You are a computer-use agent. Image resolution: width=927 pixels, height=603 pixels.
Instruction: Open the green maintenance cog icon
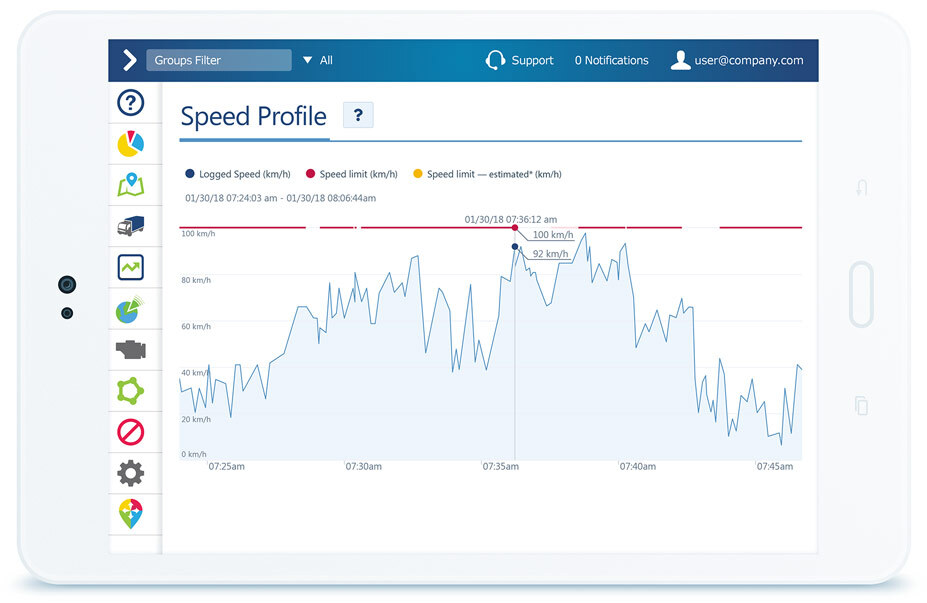point(130,390)
